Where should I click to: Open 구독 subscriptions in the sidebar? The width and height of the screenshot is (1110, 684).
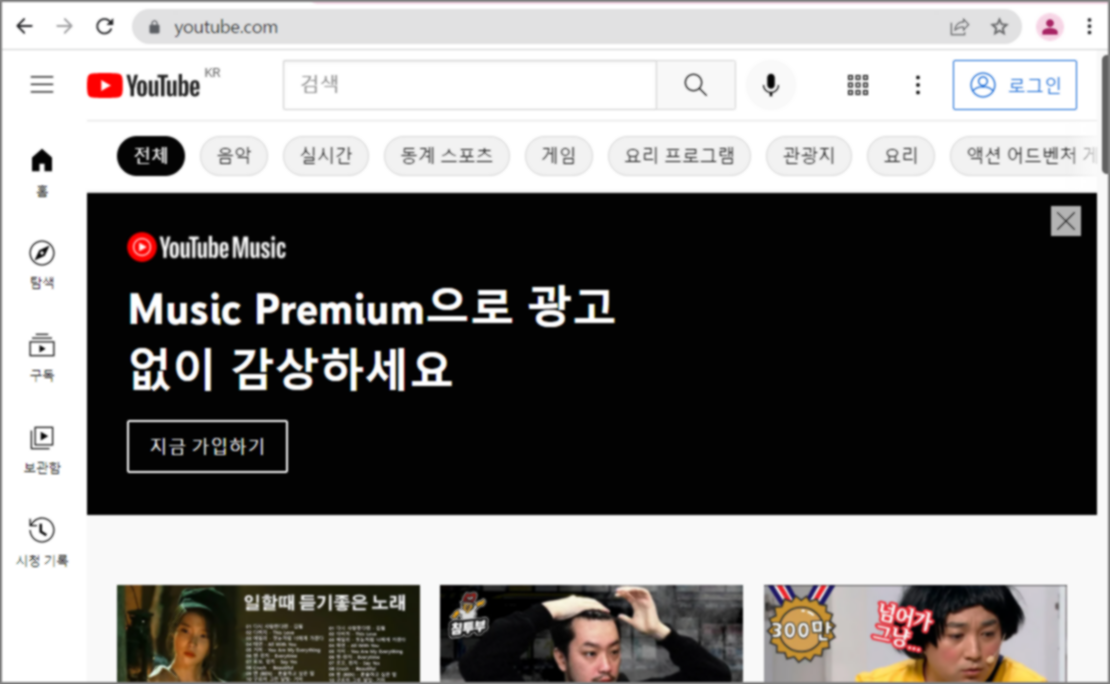pyautogui.click(x=42, y=356)
